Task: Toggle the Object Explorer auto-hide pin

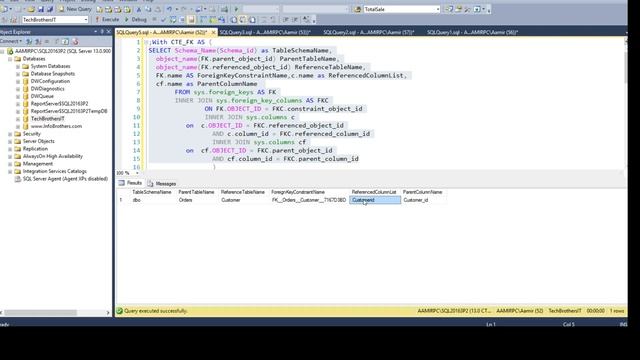Action: [102, 31]
